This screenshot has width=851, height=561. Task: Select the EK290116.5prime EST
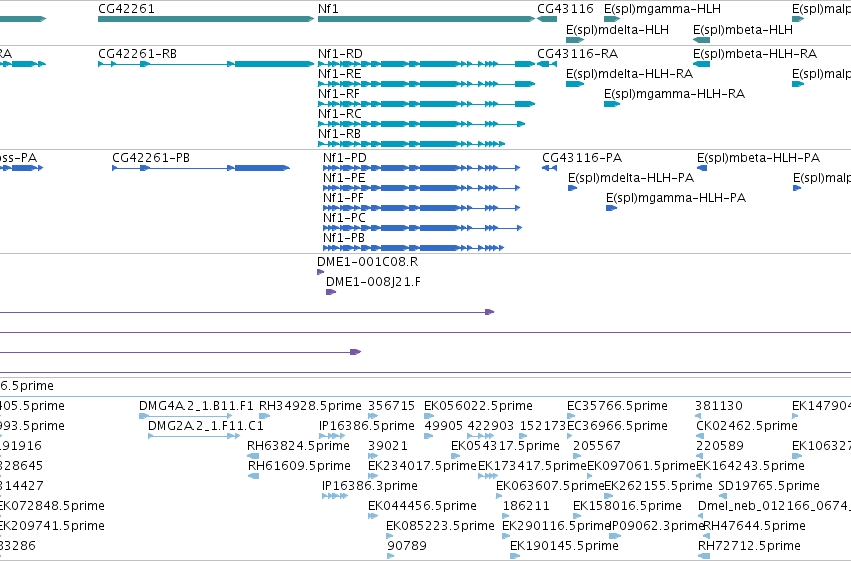(x=506, y=537)
